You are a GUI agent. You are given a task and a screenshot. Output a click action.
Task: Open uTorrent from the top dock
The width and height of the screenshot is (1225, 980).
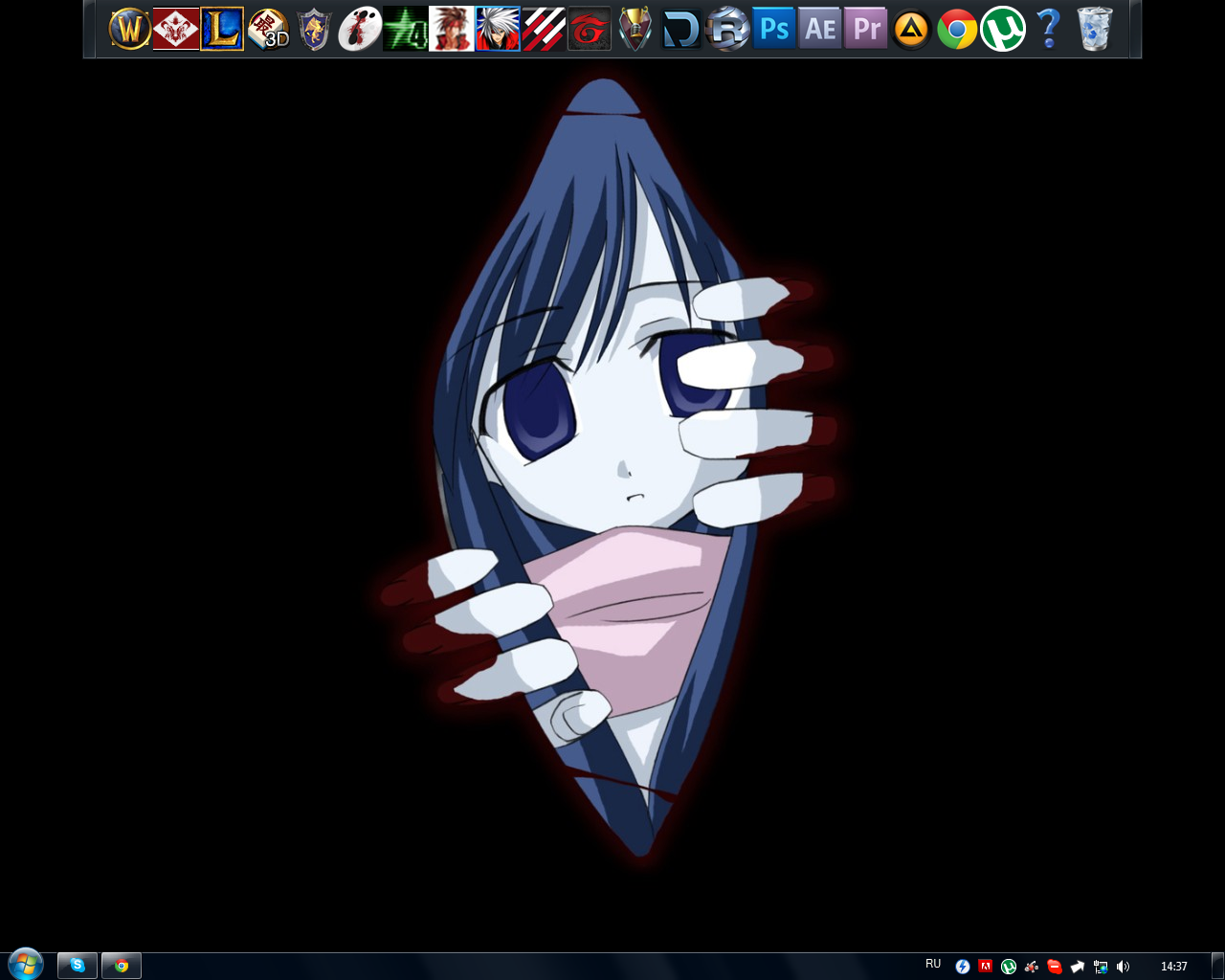[1001, 29]
